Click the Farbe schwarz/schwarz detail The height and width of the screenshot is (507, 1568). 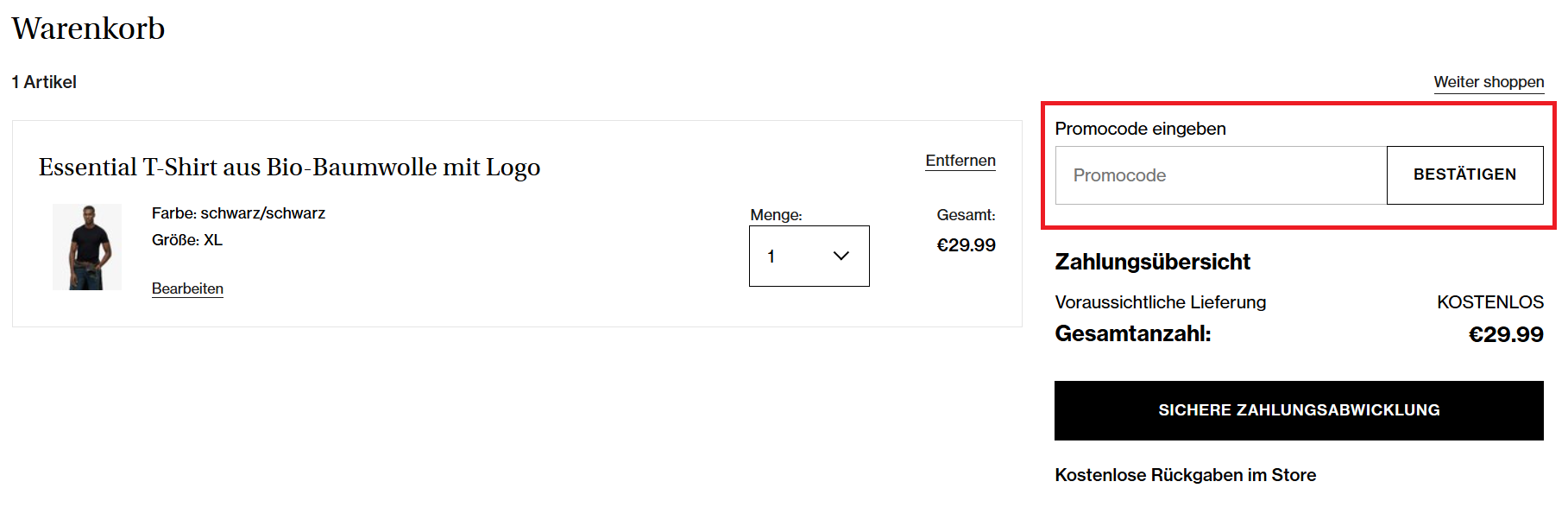pos(238,212)
